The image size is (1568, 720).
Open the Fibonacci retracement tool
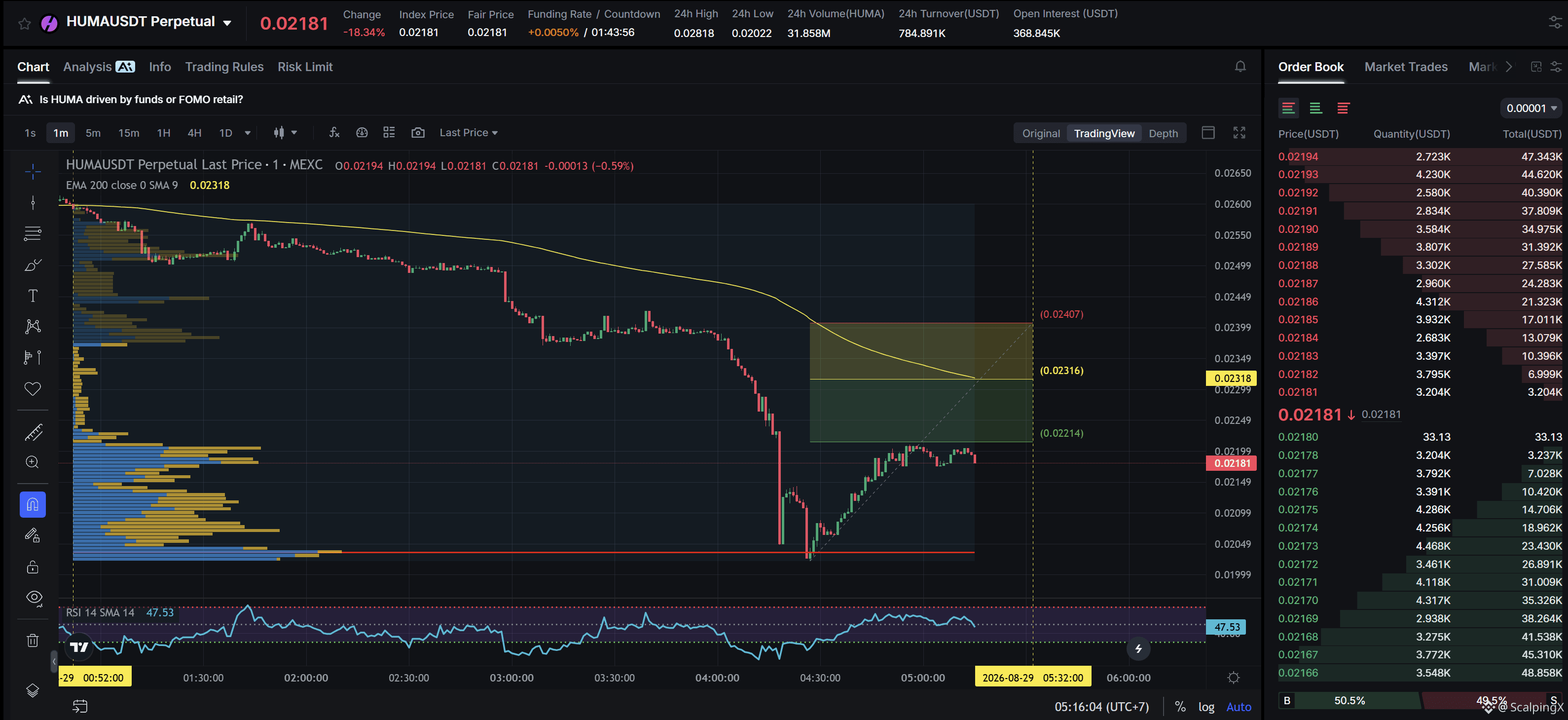tap(33, 233)
